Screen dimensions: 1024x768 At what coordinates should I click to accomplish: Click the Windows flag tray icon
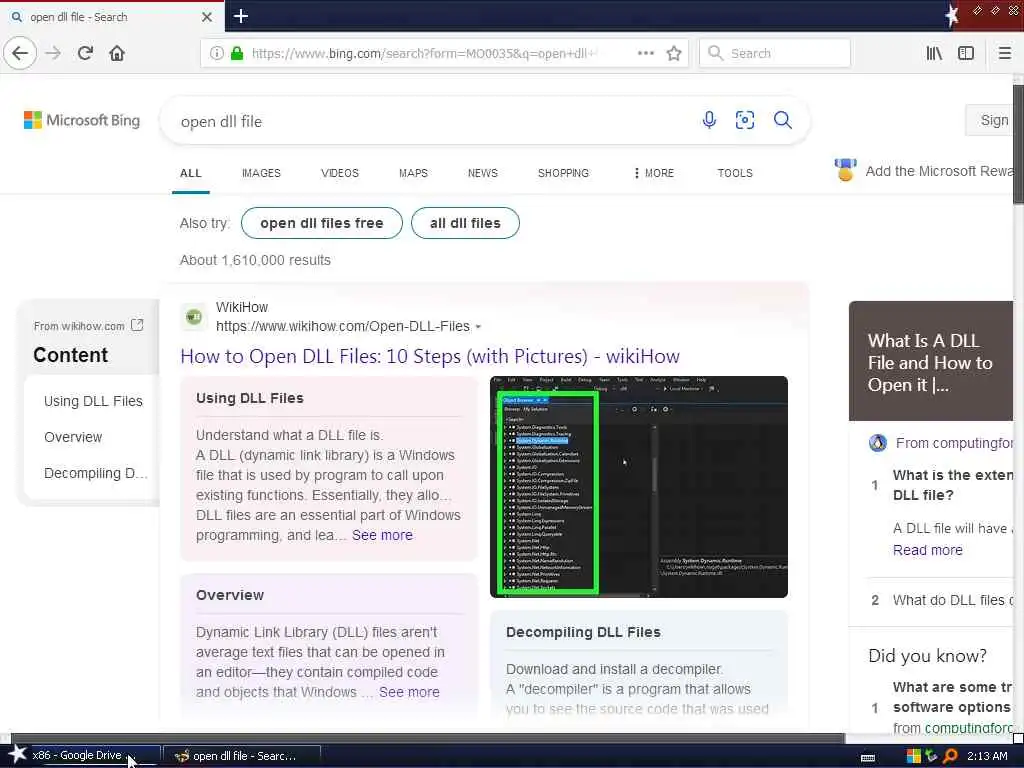click(x=914, y=756)
